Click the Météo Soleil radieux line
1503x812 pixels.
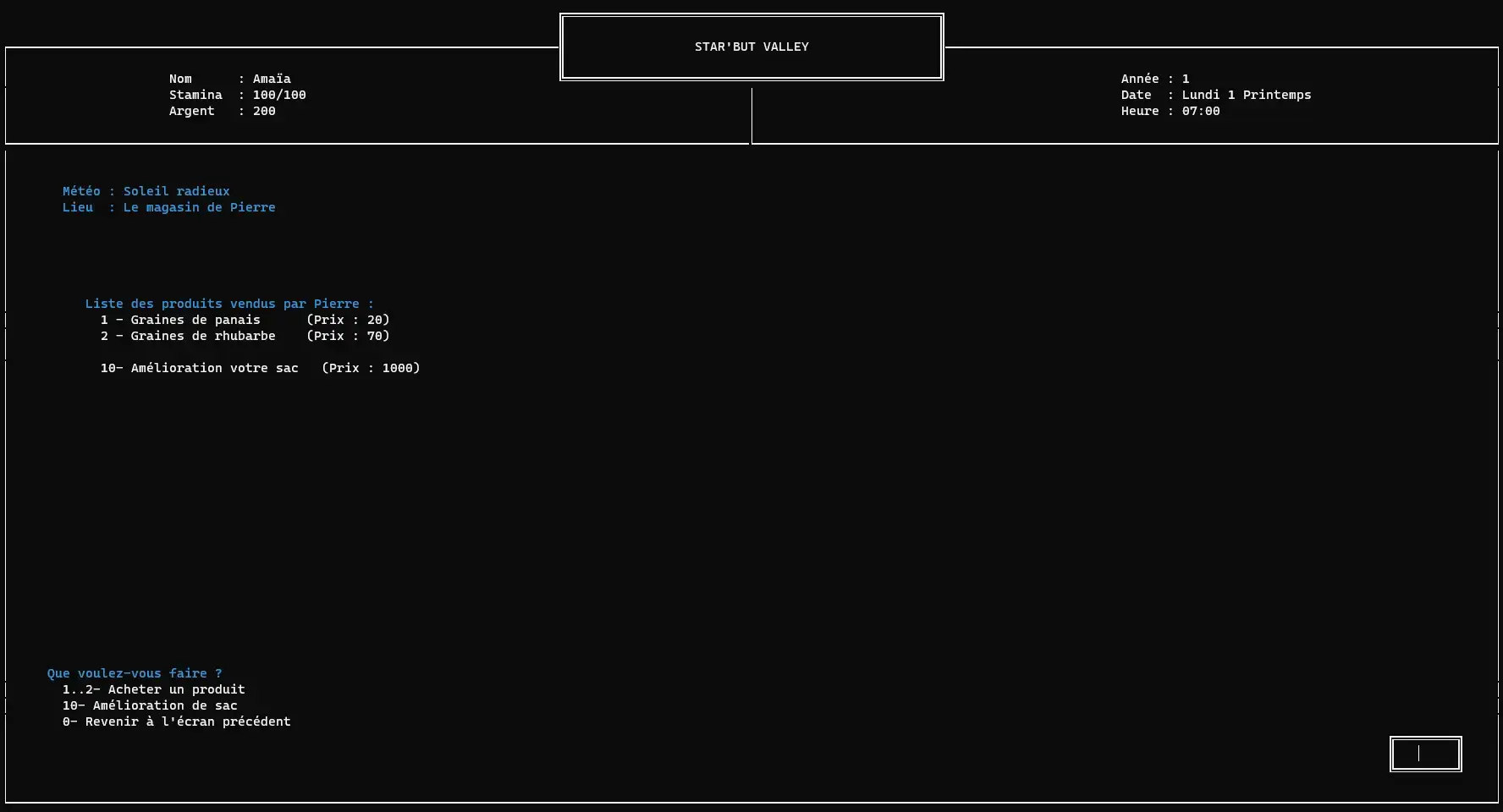click(146, 191)
